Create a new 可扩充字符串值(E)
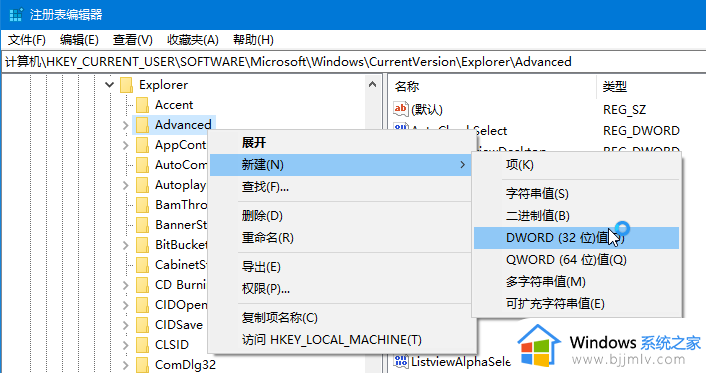The image size is (706, 373). click(x=576, y=304)
